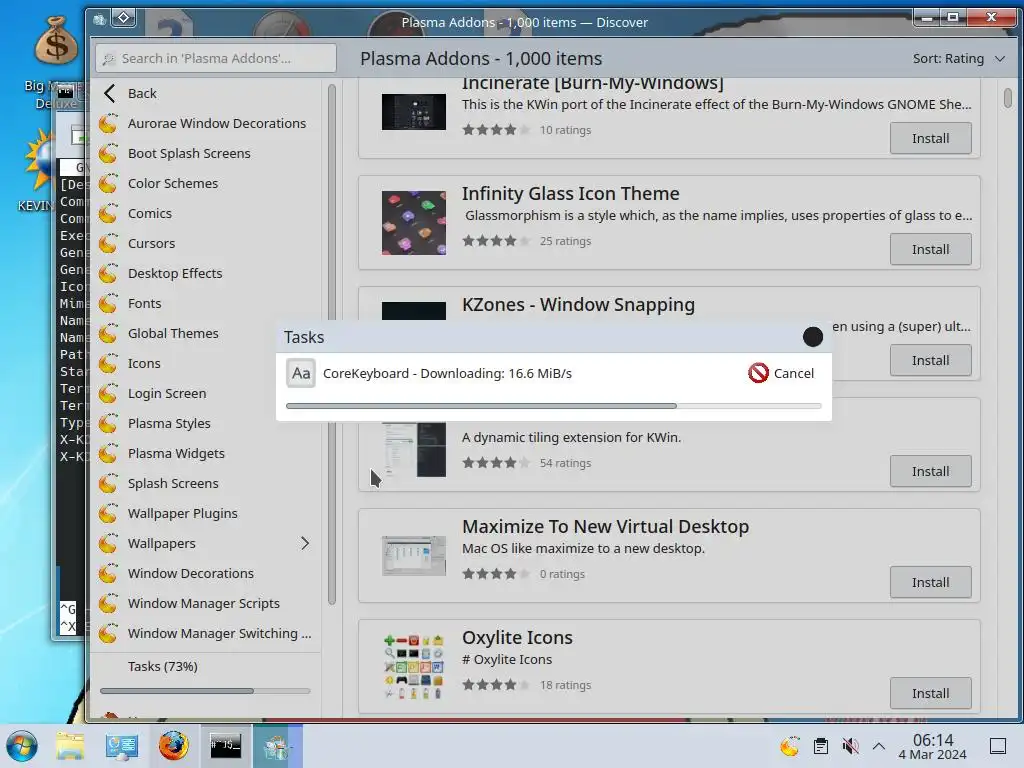Install Incinerate Burn-My-Windows effect
Viewport: 1024px width, 768px height.
pos(931,138)
